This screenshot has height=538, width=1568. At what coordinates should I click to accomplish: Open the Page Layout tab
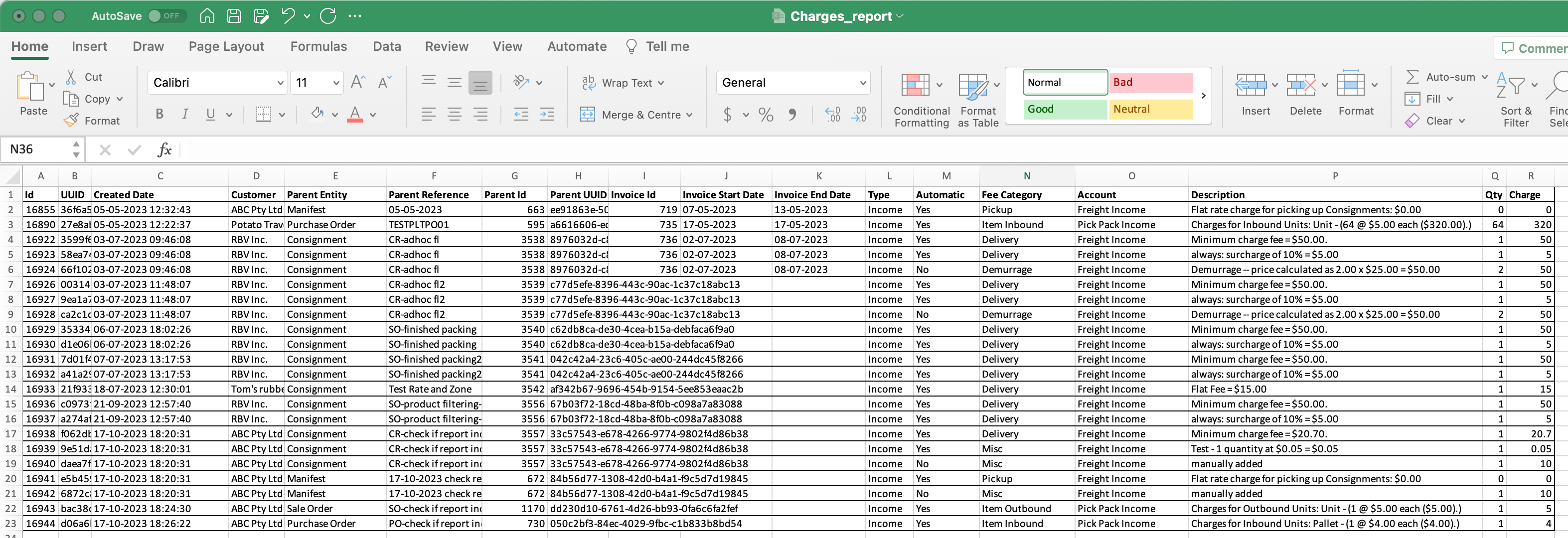226,46
